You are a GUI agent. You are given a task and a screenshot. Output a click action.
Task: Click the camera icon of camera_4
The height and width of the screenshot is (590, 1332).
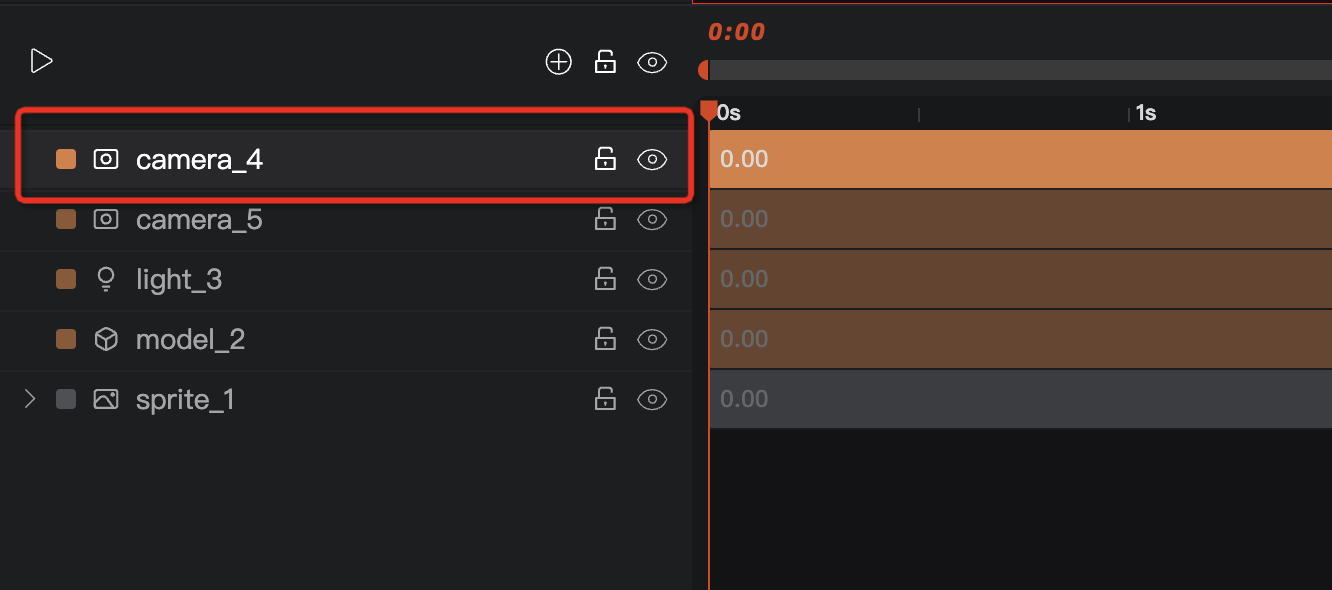pos(106,159)
